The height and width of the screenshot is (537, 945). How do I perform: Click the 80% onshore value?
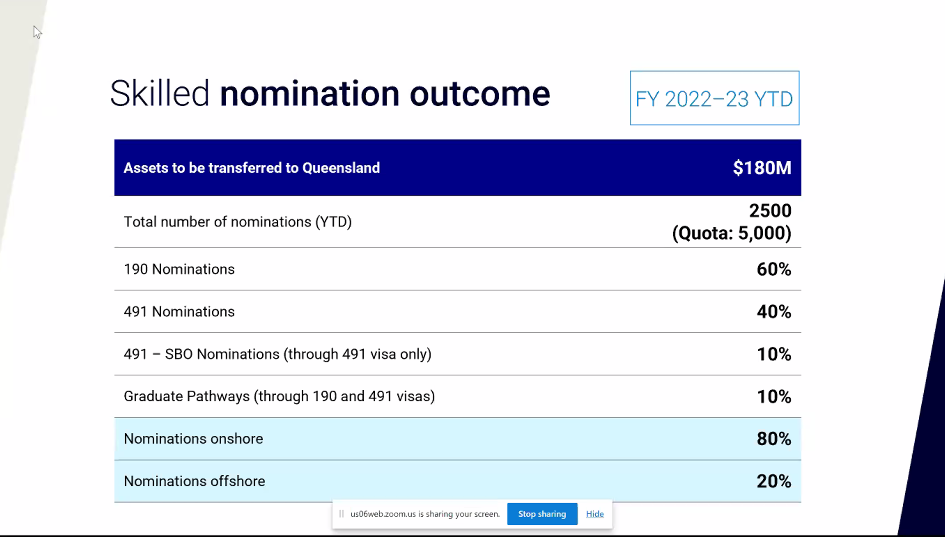pyautogui.click(x=773, y=439)
